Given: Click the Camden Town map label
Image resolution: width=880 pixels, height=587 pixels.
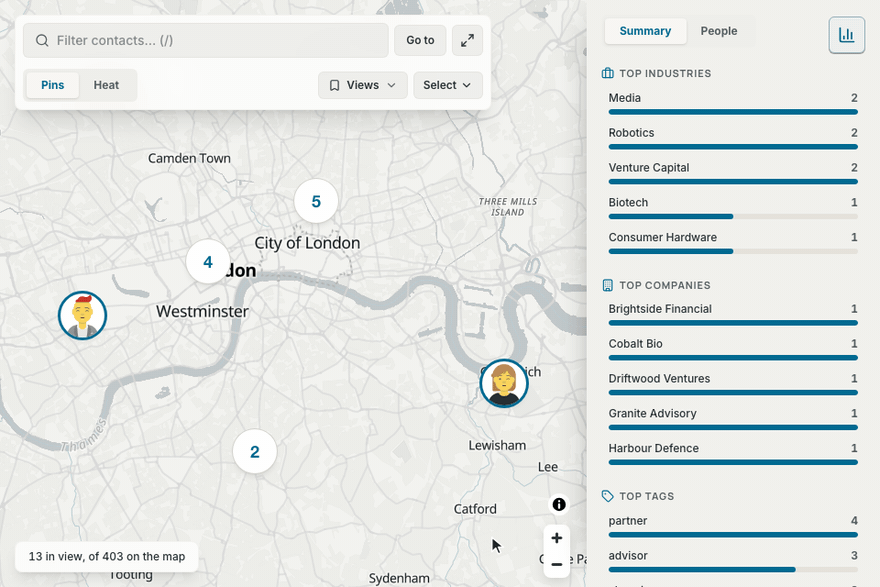Looking at the screenshot, I should pyautogui.click(x=189, y=158).
